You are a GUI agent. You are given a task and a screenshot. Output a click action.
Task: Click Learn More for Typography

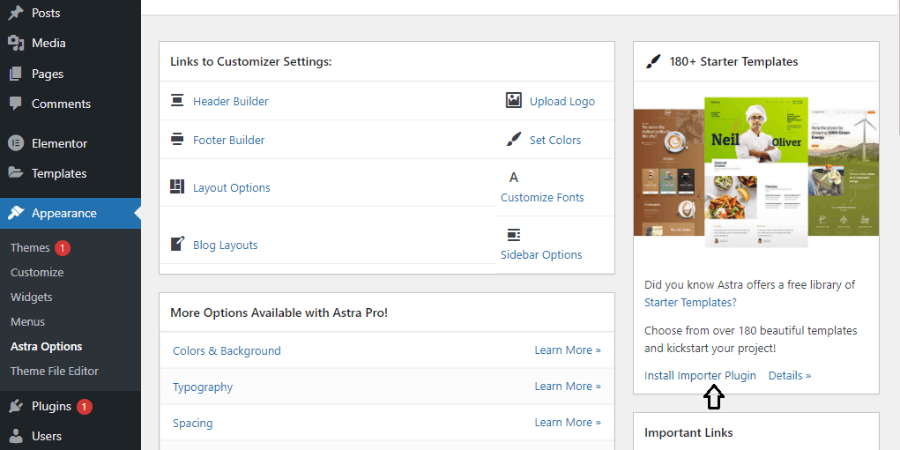coord(568,386)
